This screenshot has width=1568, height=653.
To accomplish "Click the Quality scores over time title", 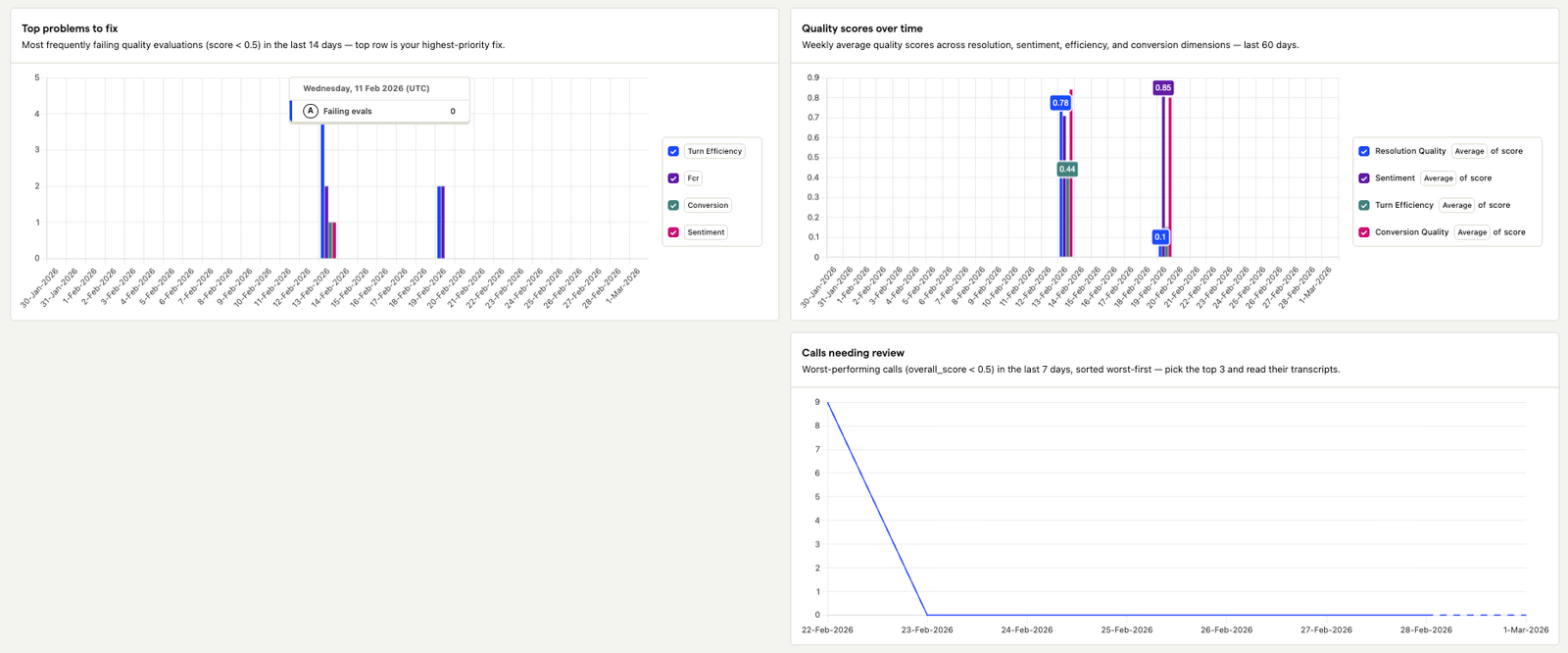I will coord(862,28).
